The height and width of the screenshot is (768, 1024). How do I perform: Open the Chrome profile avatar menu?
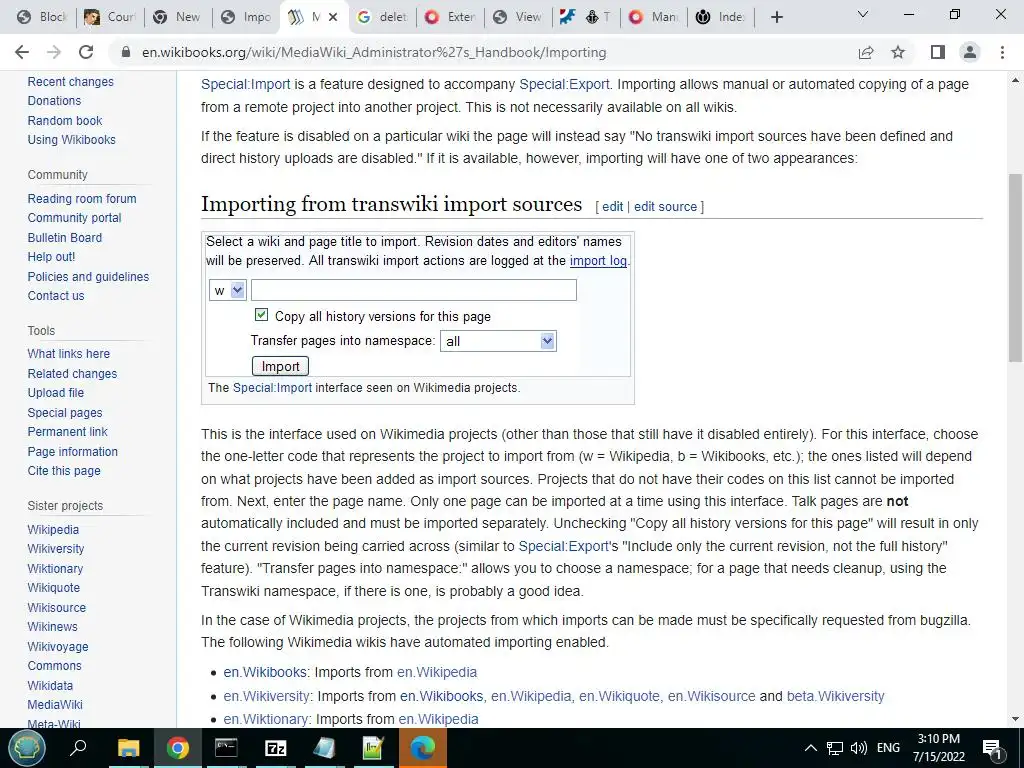pos(970,52)
